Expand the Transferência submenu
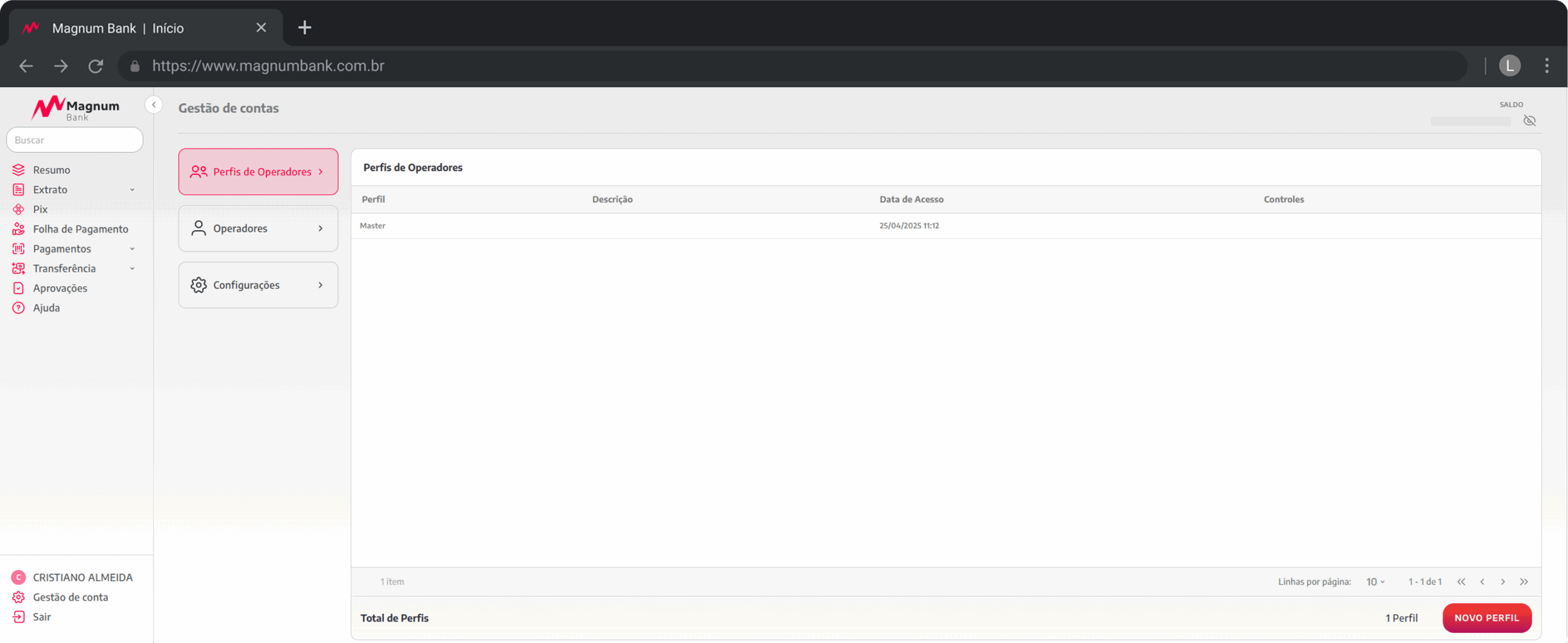 [x=132, y=268]
